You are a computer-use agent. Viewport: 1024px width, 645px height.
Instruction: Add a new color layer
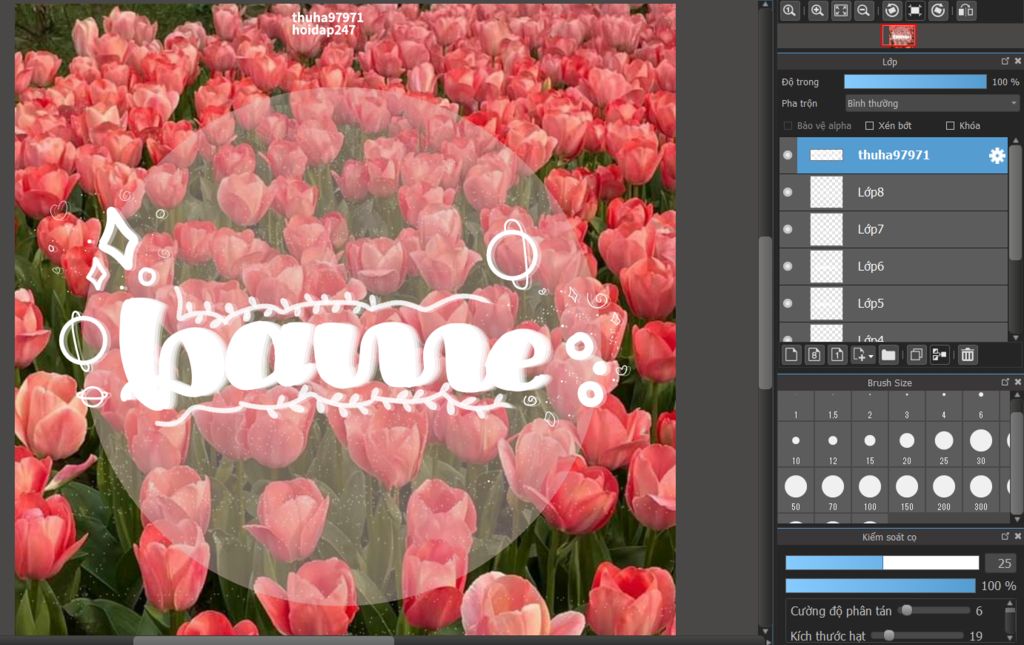point(792,354)
